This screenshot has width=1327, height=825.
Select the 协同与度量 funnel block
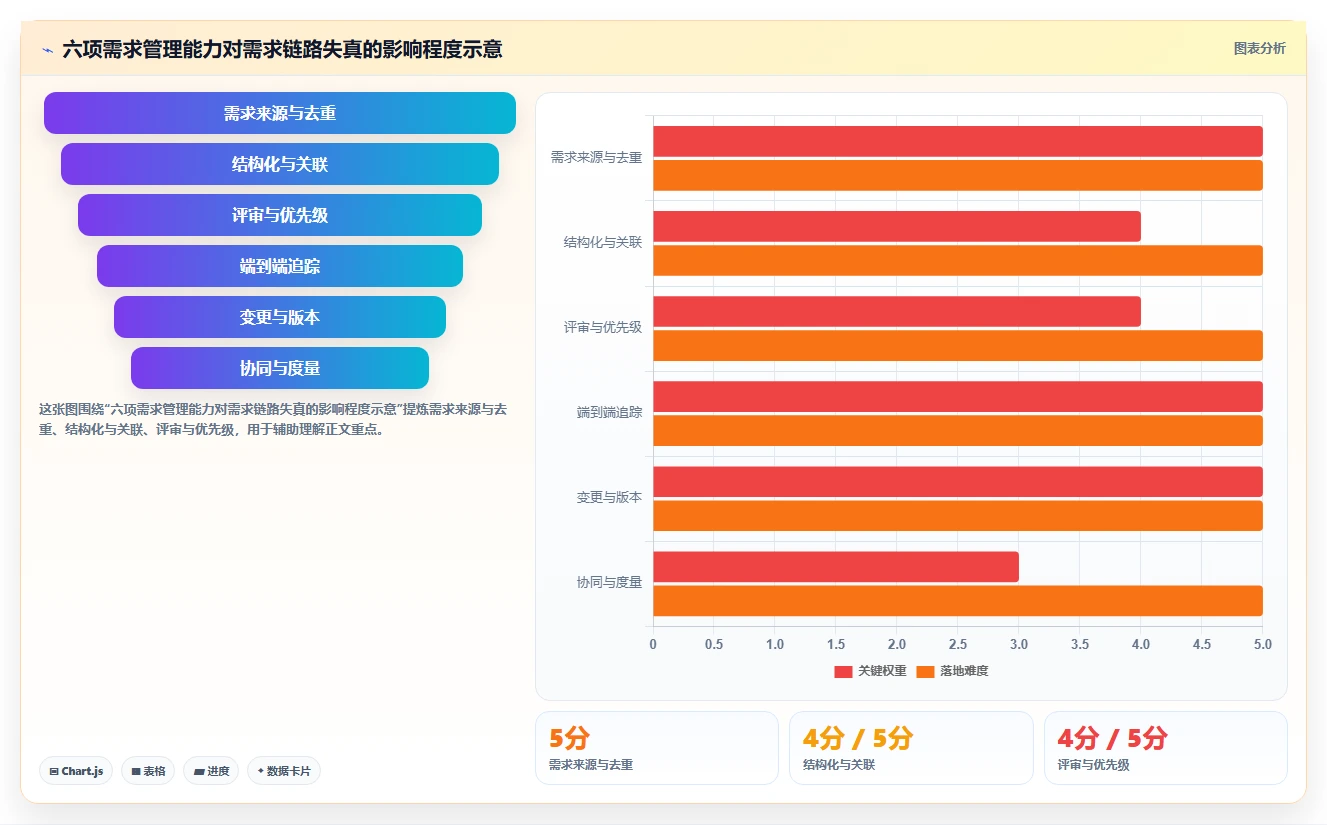tap(280, 368)
